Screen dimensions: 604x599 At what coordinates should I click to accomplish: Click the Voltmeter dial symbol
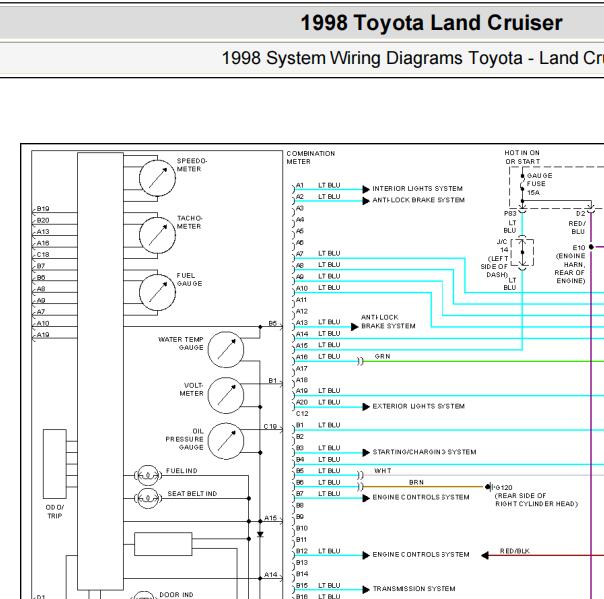coord(226,395)
